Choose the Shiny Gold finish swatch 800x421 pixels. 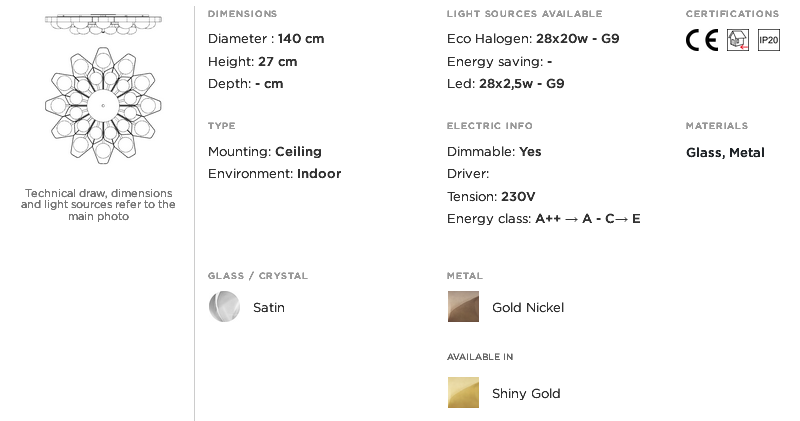click(464, 393)
